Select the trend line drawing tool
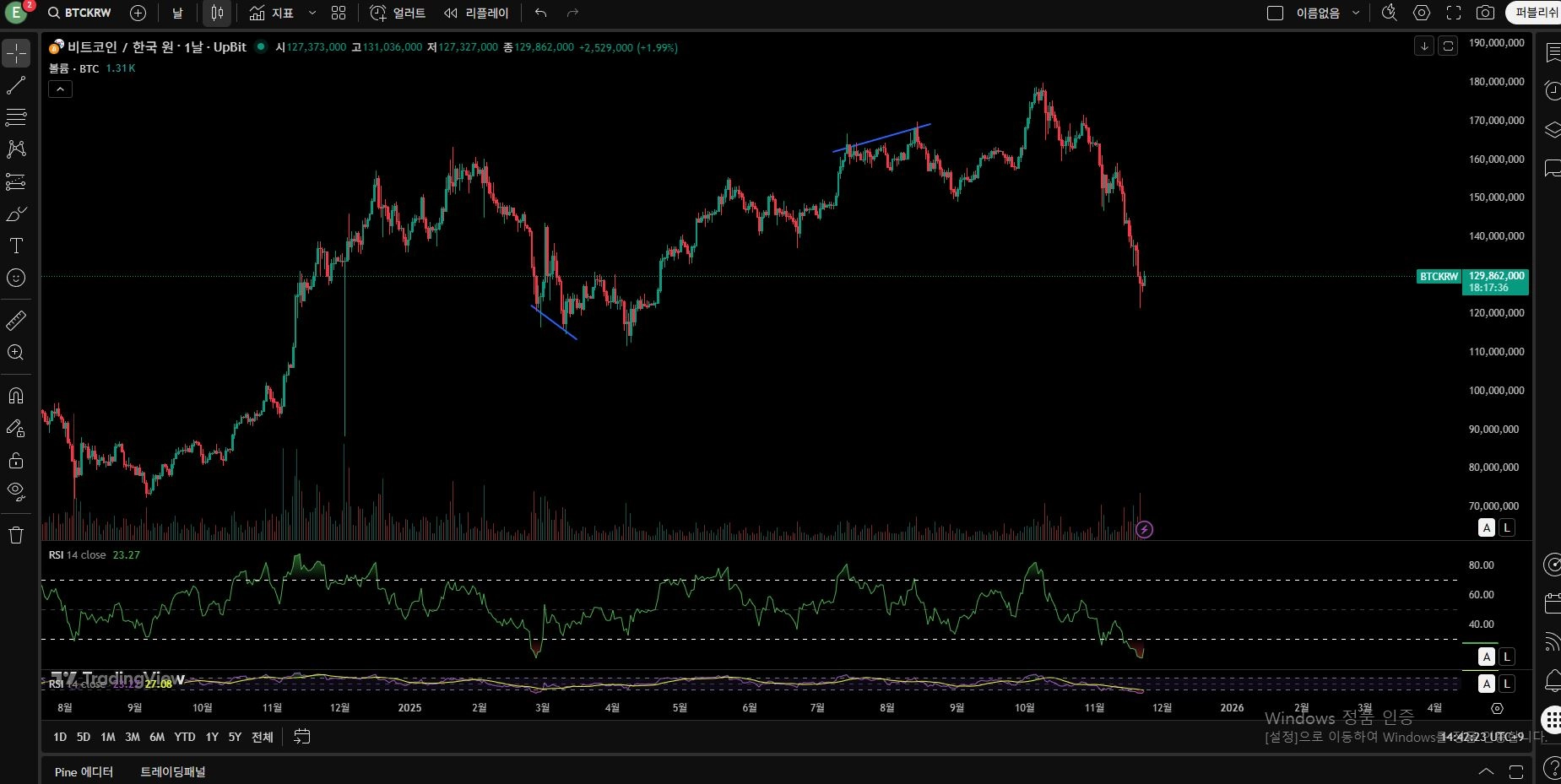 16,85
